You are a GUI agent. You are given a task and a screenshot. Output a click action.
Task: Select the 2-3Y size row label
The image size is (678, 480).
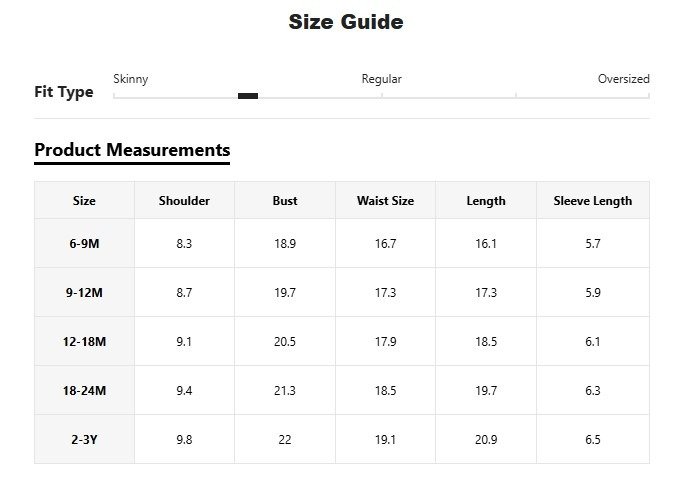click(x=84, y=439)
